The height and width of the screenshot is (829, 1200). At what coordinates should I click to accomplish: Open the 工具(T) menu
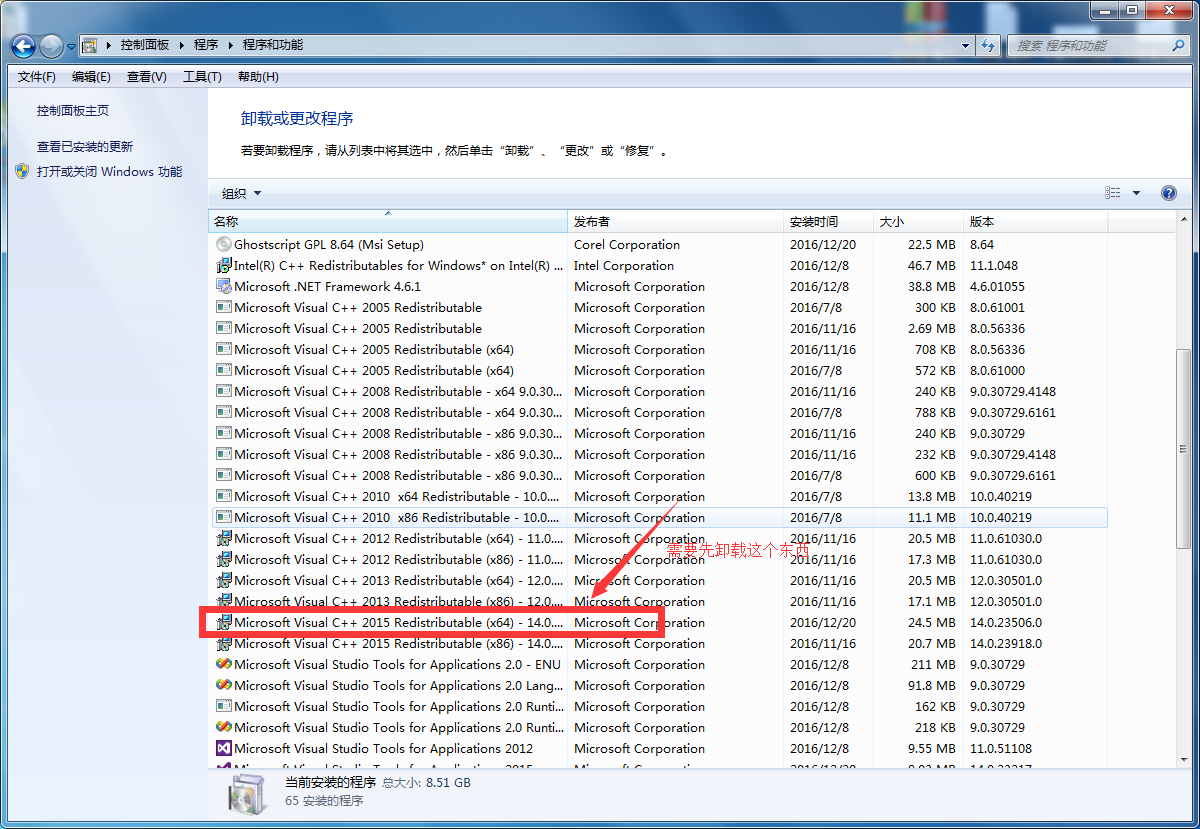point(202,77)
